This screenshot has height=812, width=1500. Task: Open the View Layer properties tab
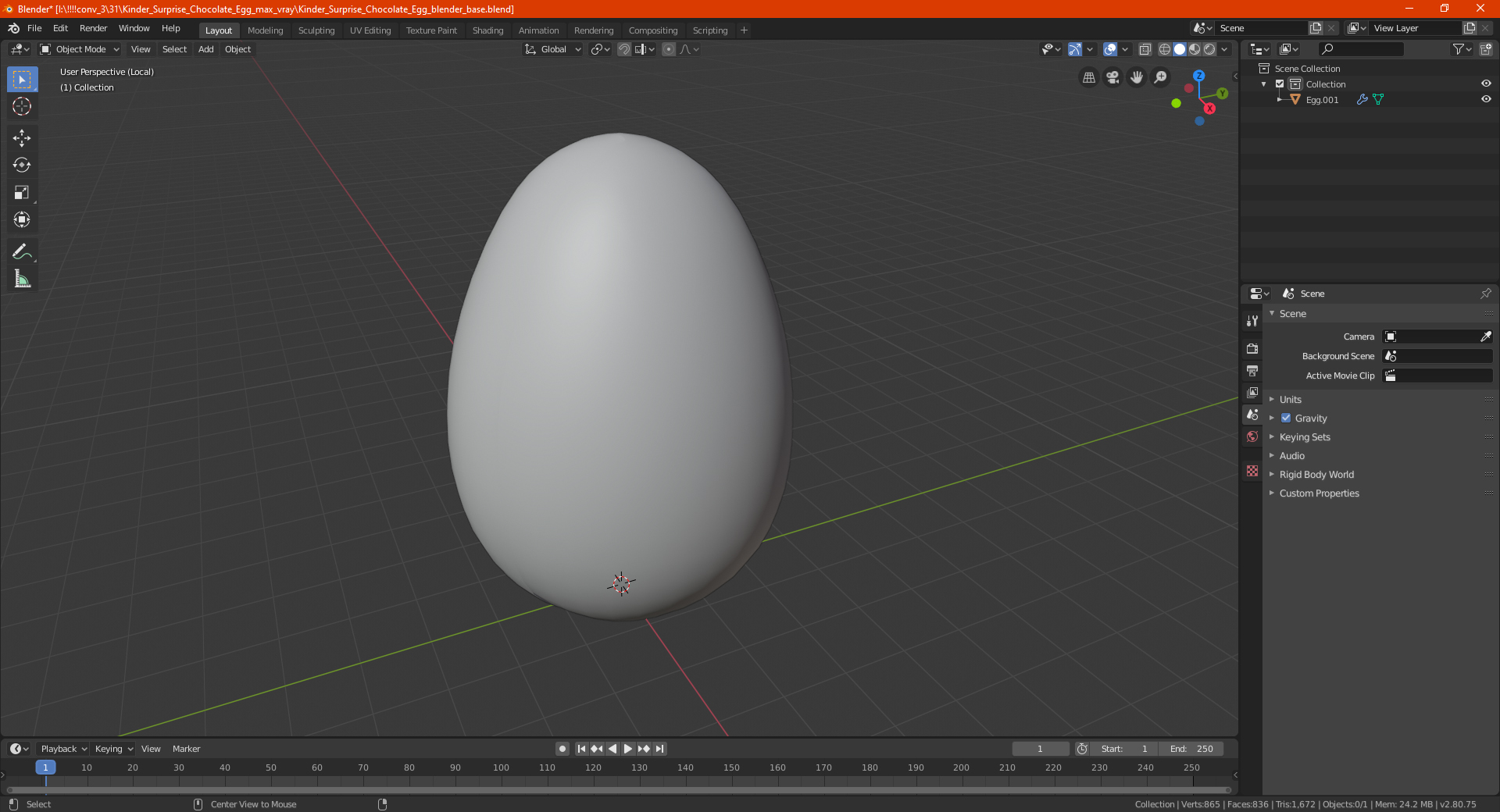(1252, 392)
